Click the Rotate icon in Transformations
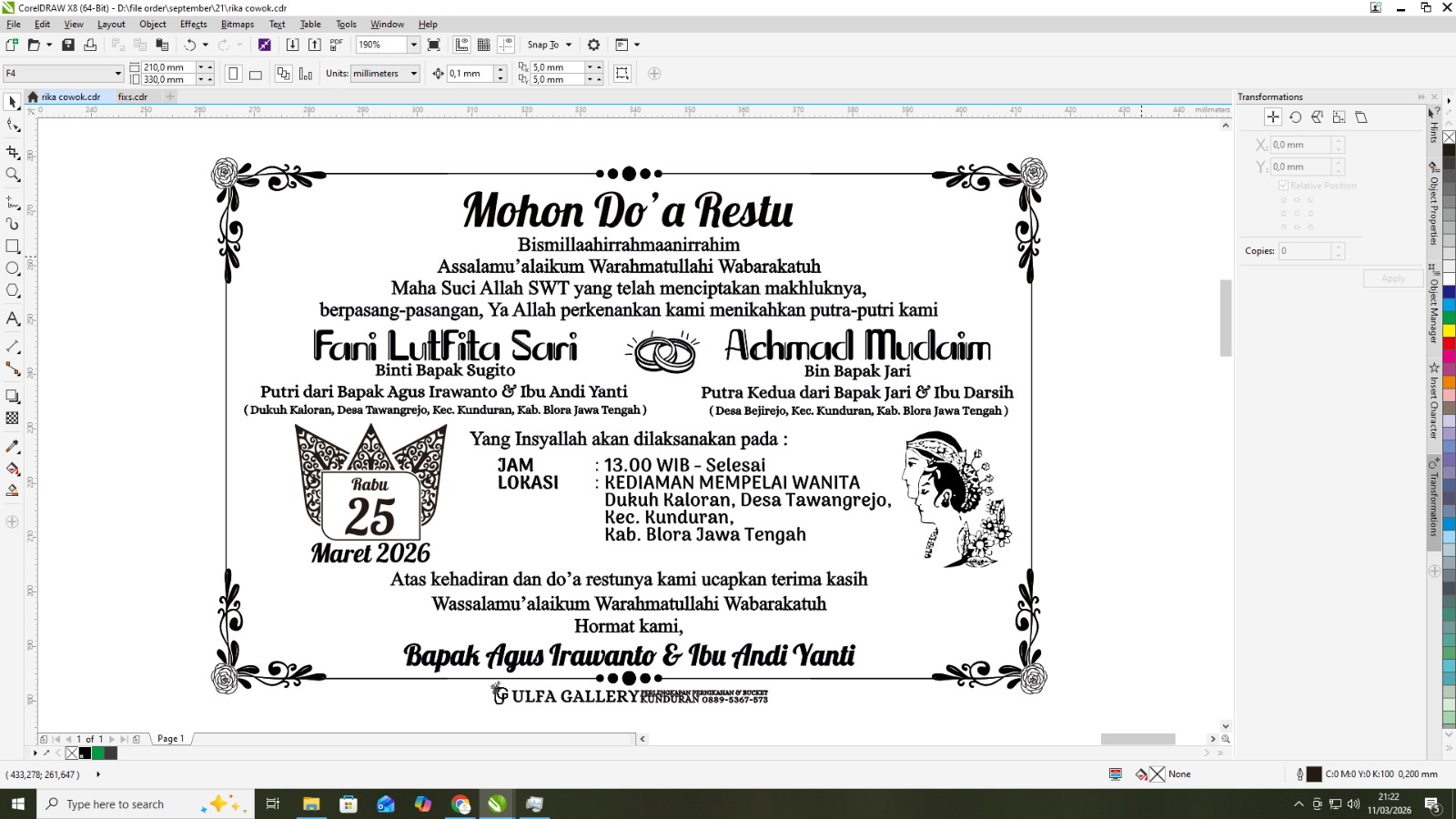The image size is (1456, 819). pos(1295,117)
